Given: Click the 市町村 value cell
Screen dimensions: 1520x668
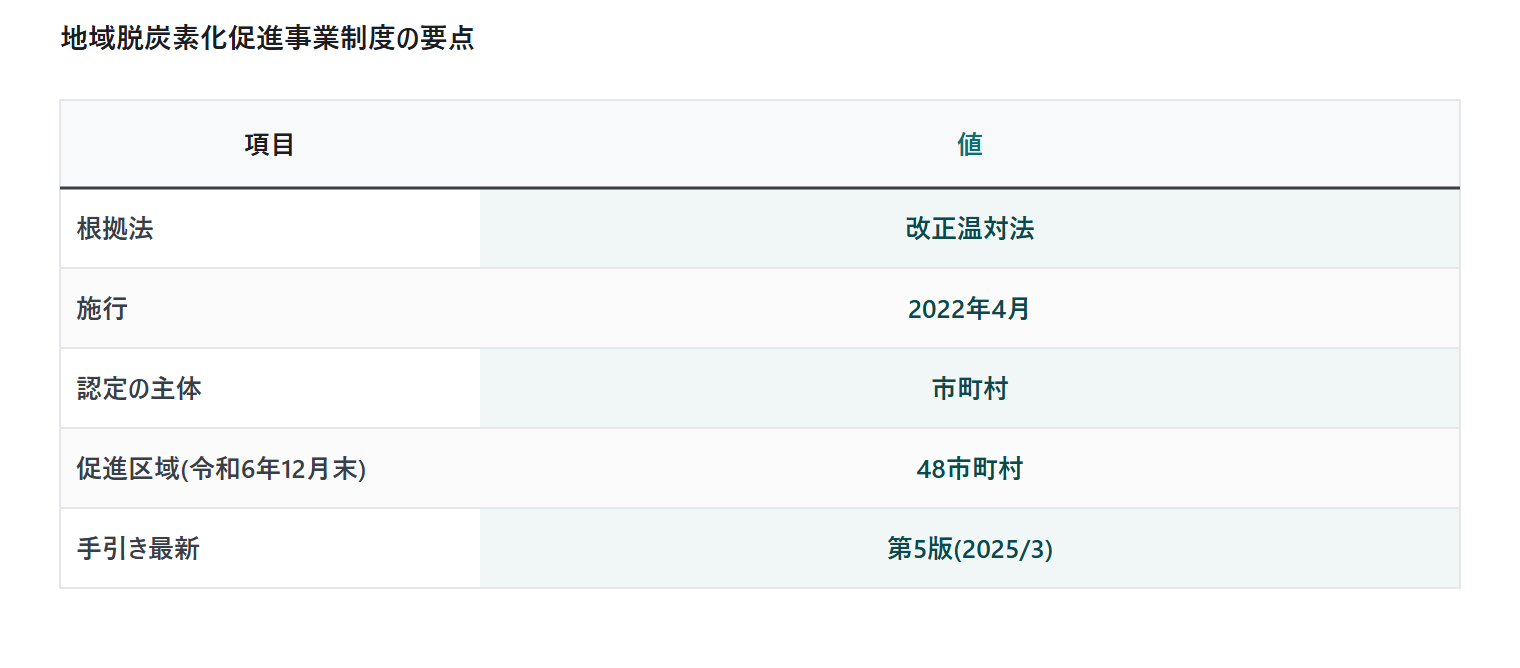Looking at the screenshot, I should tap(970, 389).
